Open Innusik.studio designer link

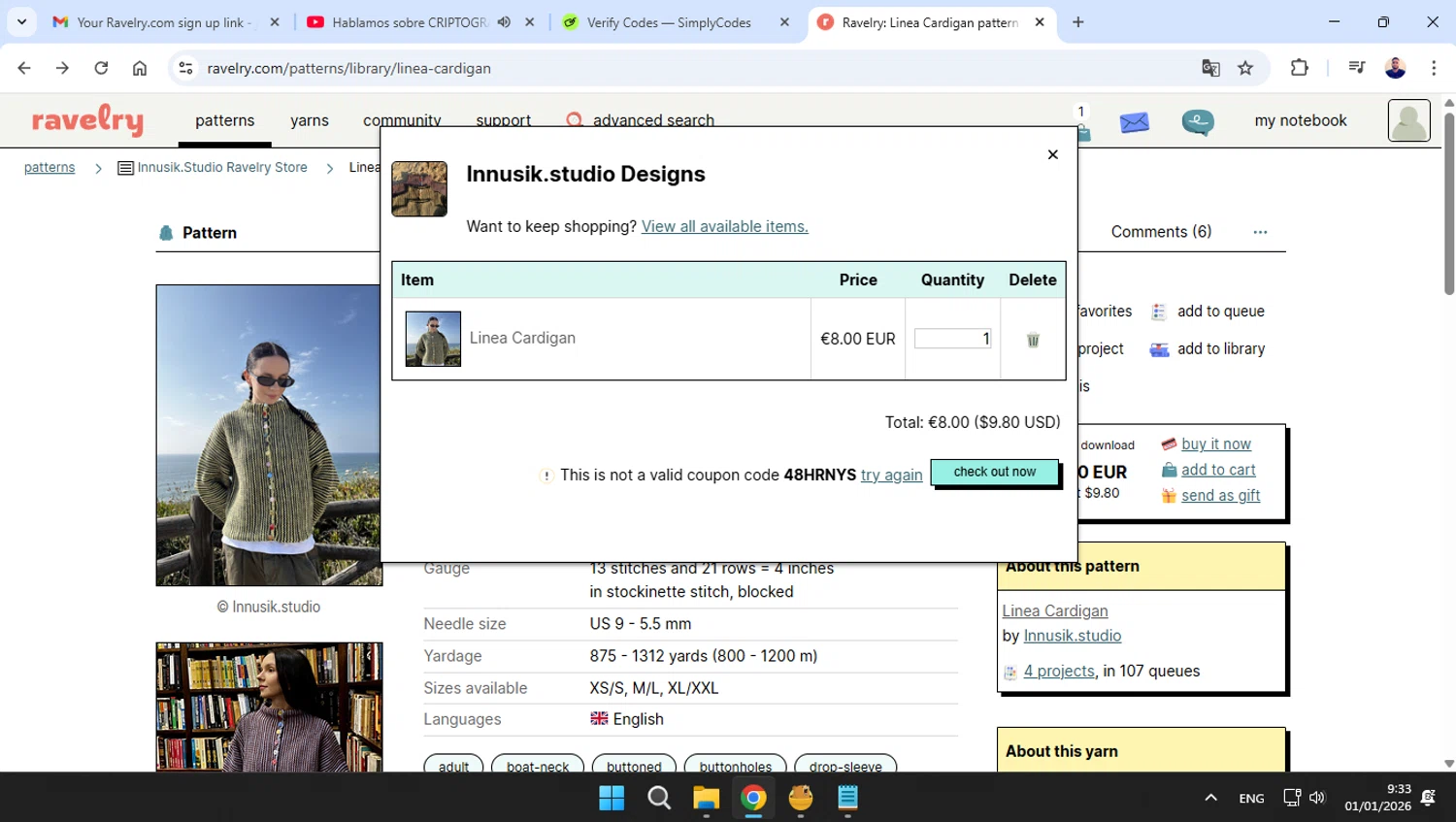[1072, 636]
